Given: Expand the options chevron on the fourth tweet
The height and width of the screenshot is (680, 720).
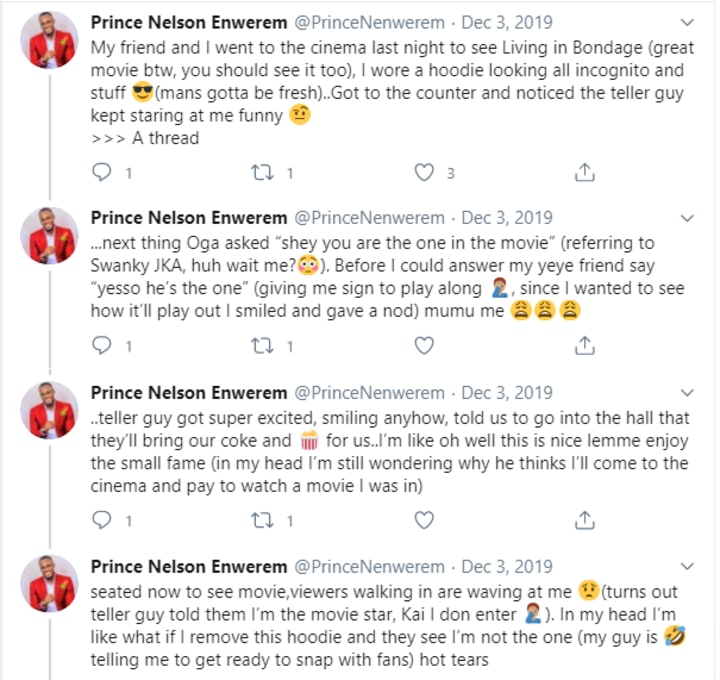Looking at the screenshot, I should (x=687, y=567).
